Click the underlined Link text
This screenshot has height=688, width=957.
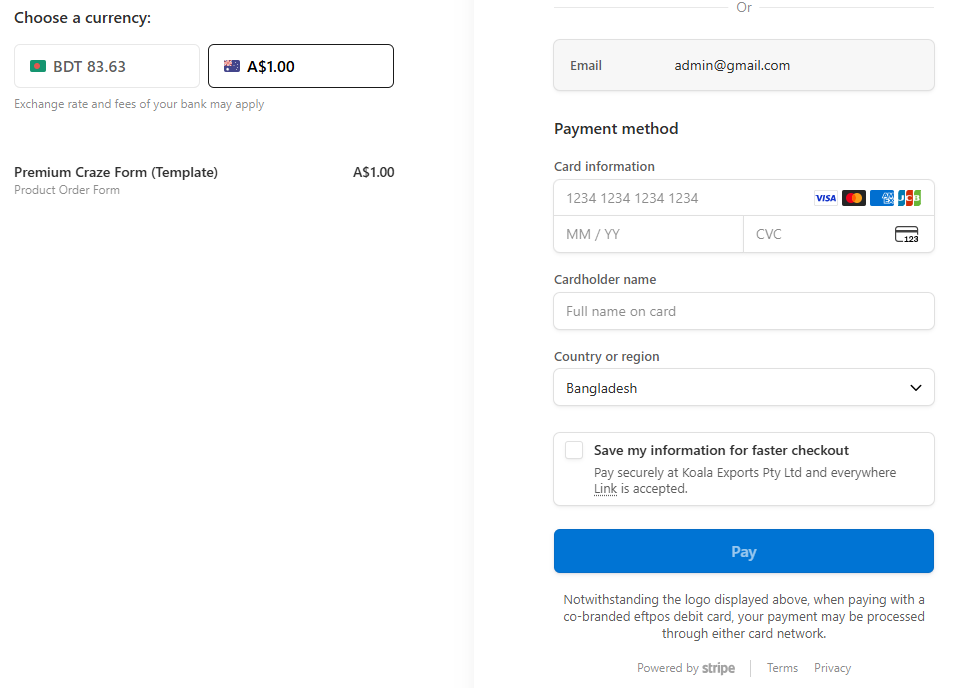pos(605,489)
